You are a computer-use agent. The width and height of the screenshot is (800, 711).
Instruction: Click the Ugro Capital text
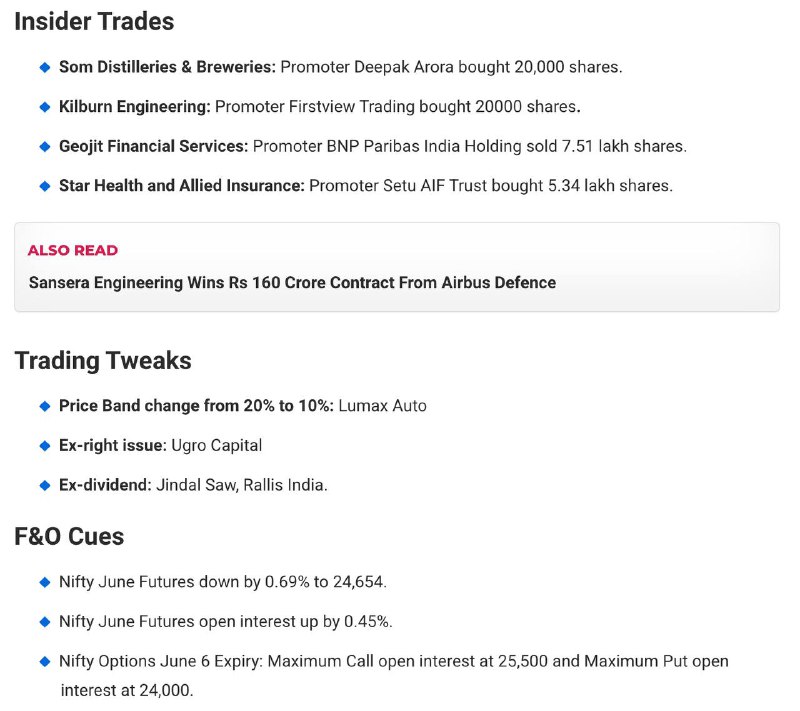(x=217, y=445)
